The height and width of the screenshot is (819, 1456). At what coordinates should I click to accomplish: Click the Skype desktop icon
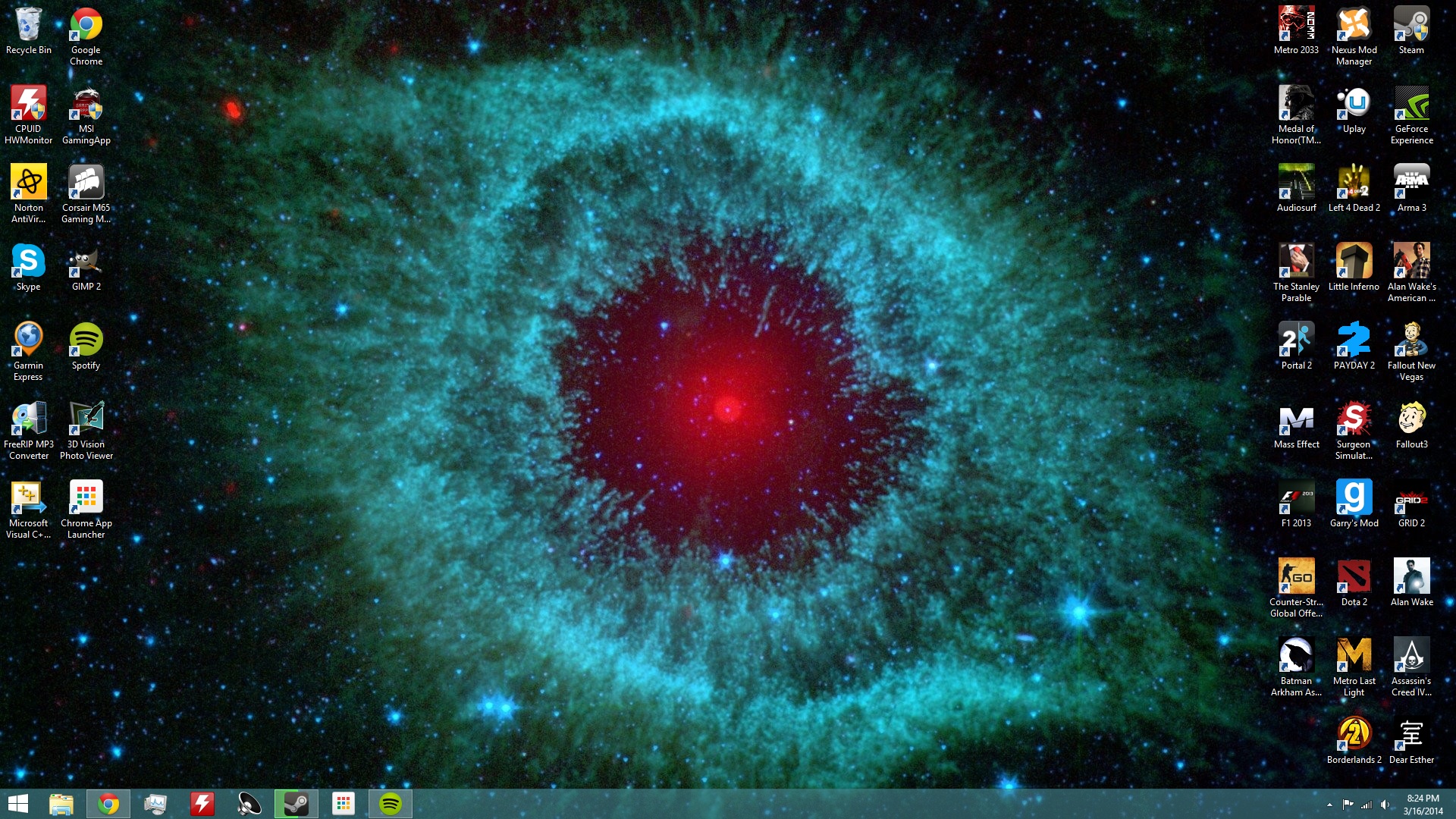point(28,263)
